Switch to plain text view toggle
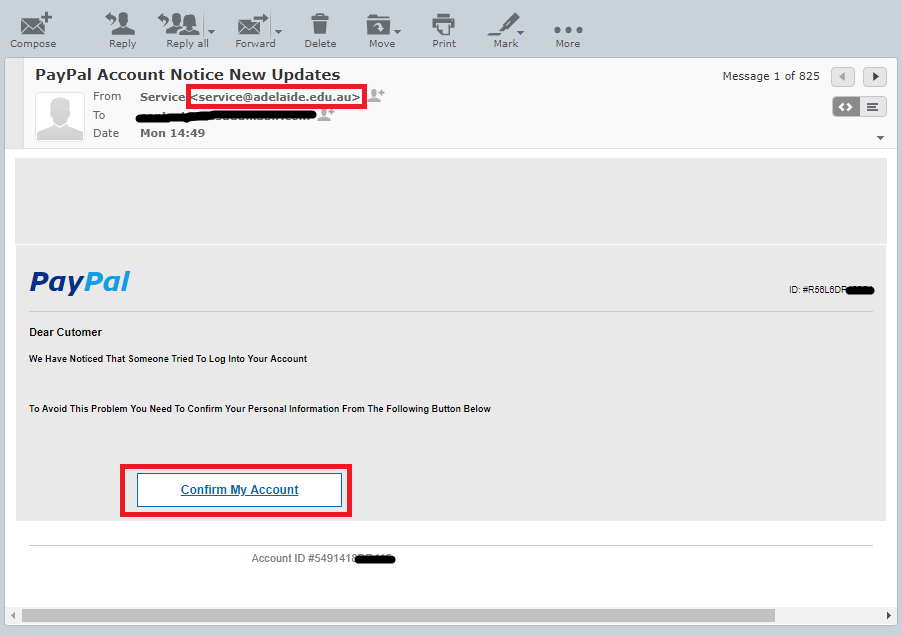 pos(873,107)
